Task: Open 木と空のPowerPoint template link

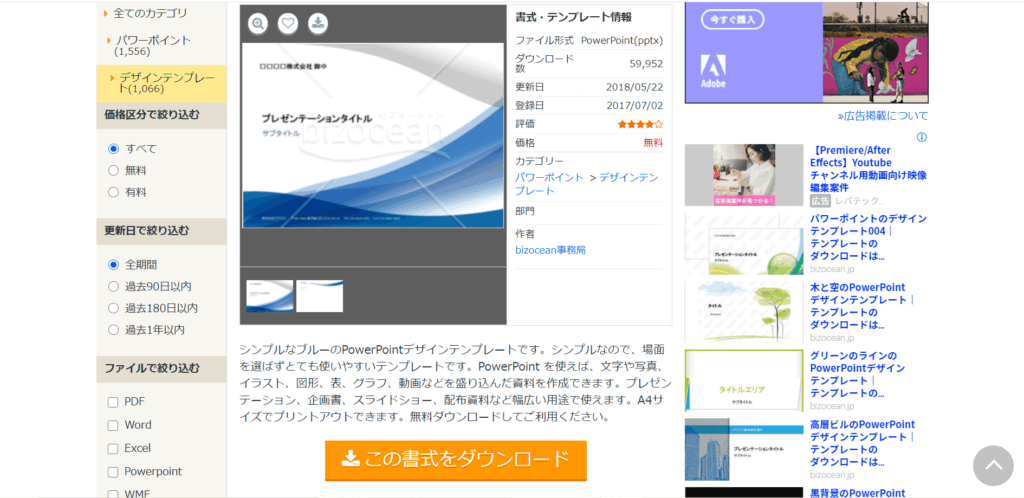Action: [x=862, y=306]
